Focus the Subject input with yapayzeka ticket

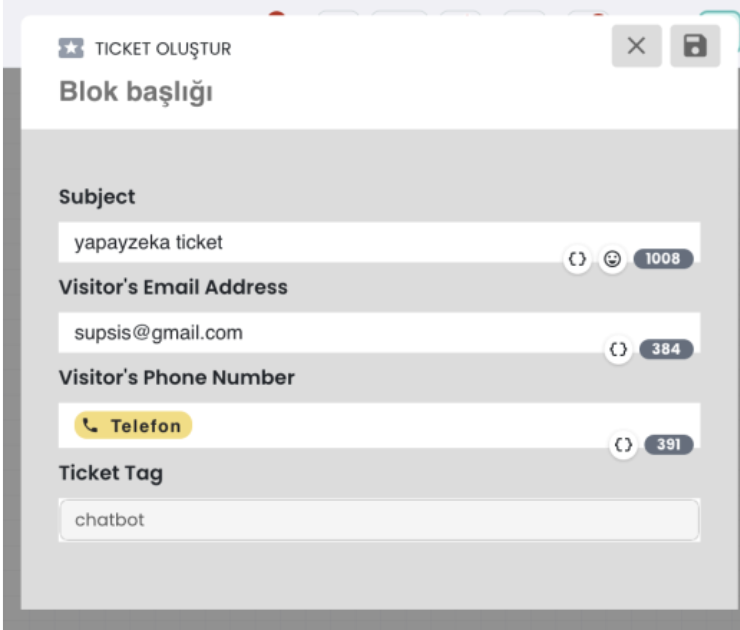point(379,242)
